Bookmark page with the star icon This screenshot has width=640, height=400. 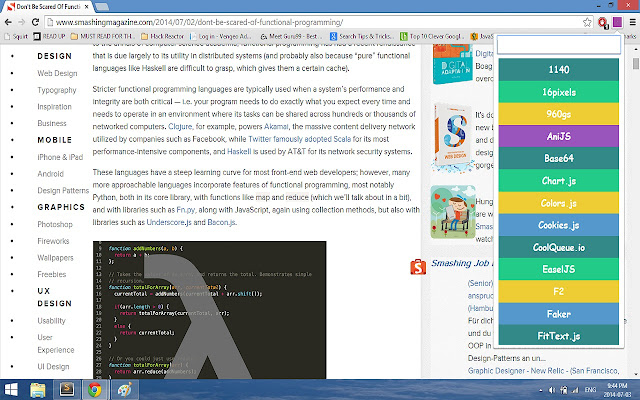tap(587, 22)
